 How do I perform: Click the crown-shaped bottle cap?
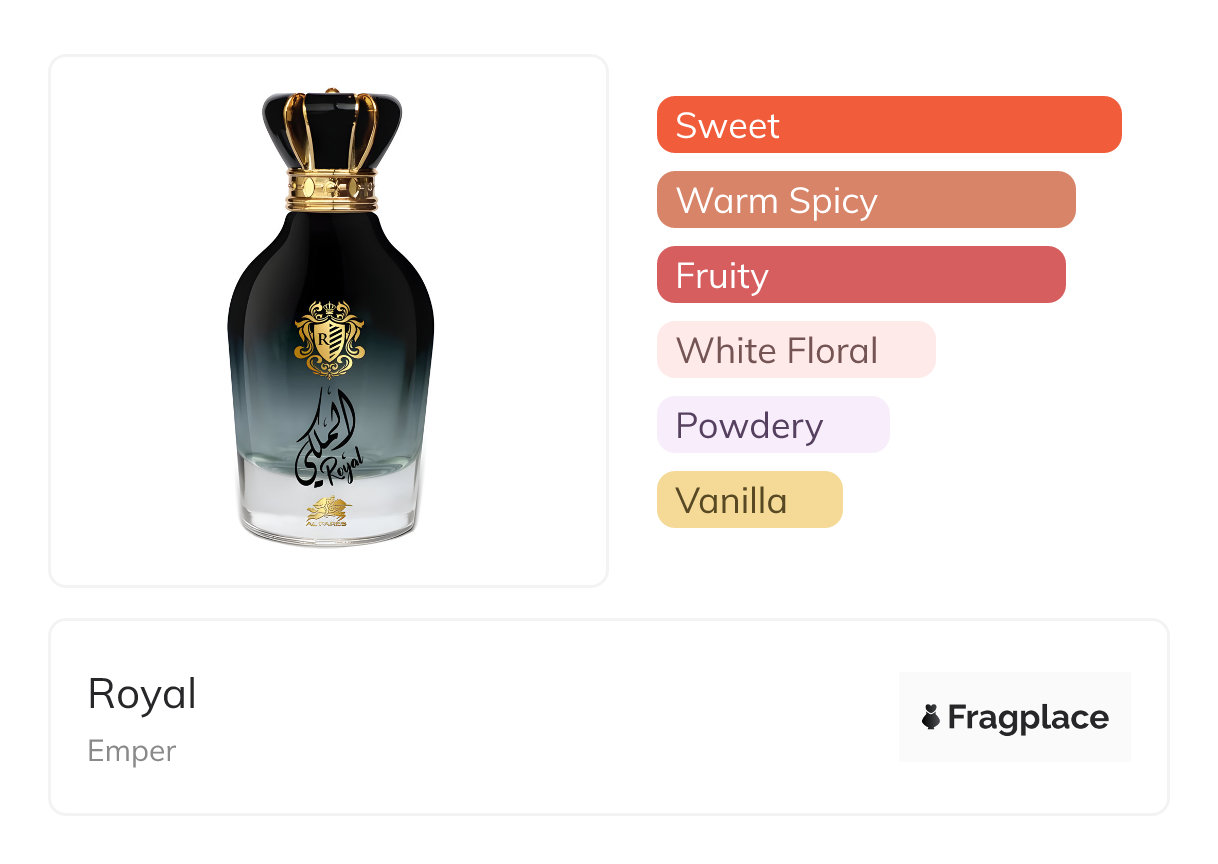[x=331, y=130]
